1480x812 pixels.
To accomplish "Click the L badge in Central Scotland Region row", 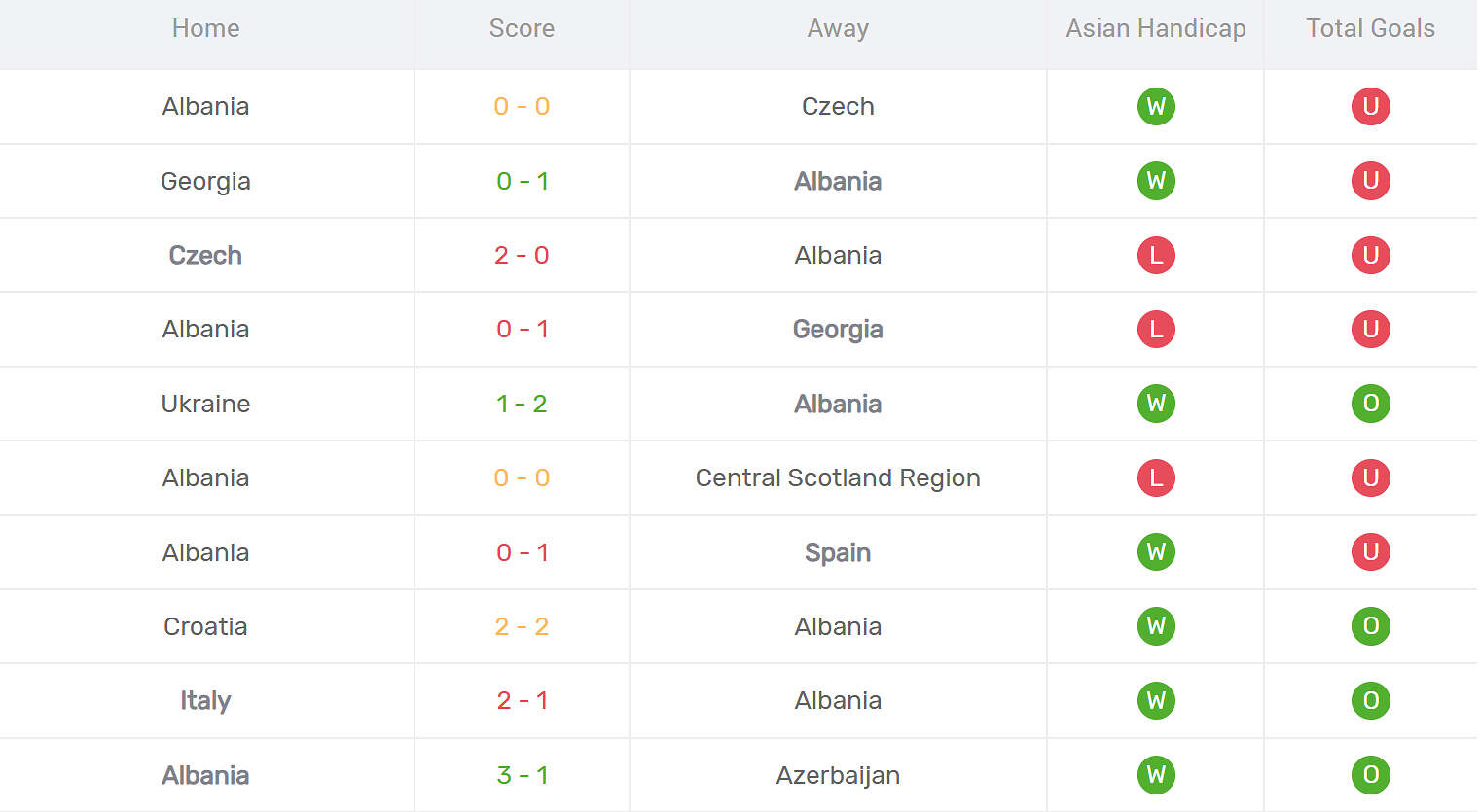I will coord(1156,477).
